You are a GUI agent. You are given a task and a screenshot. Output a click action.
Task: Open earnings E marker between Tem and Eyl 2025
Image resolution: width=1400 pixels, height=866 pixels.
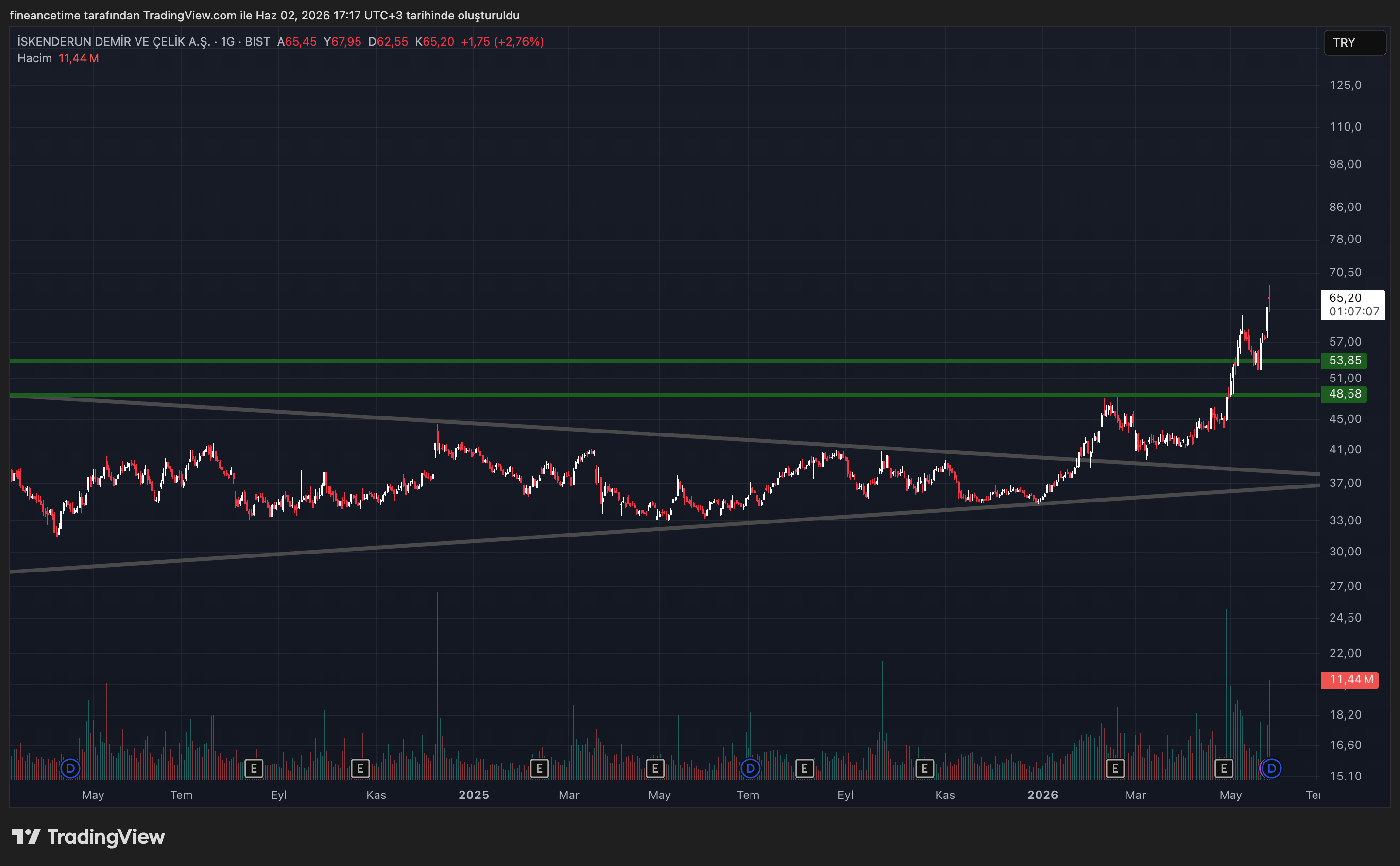804,768
